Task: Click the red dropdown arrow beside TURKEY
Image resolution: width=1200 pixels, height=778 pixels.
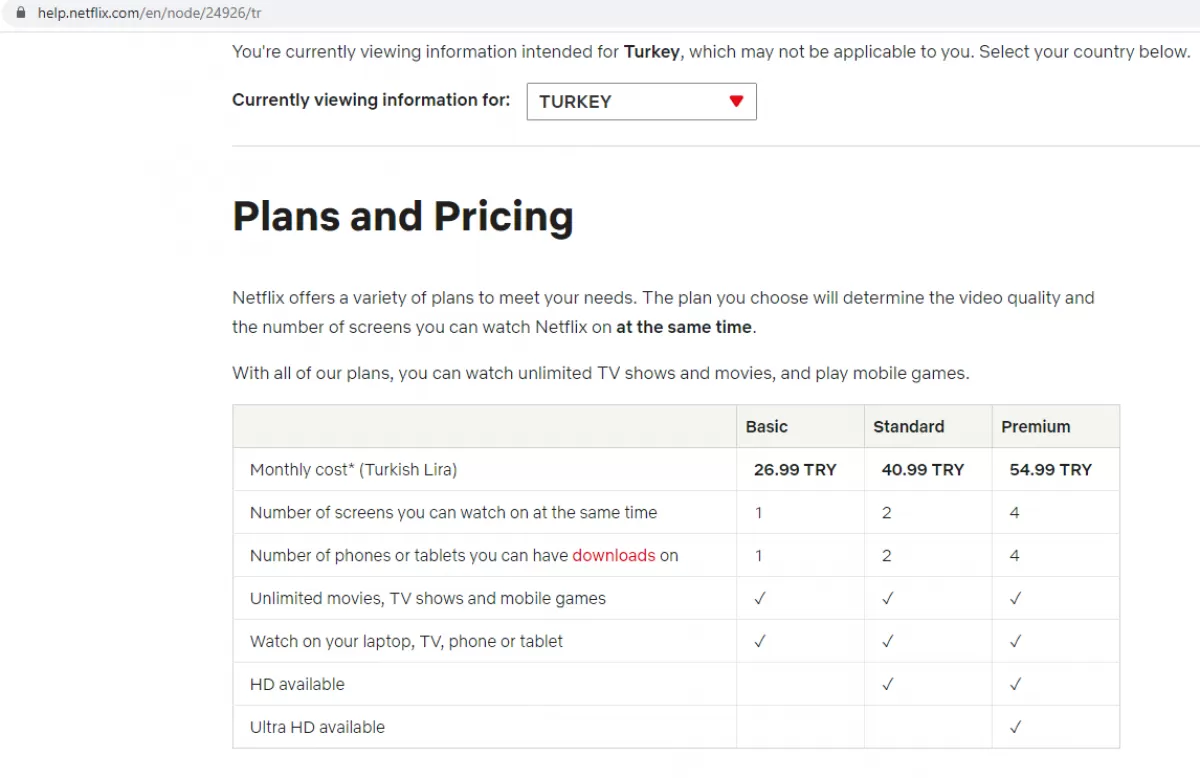Action: (736, 101)
